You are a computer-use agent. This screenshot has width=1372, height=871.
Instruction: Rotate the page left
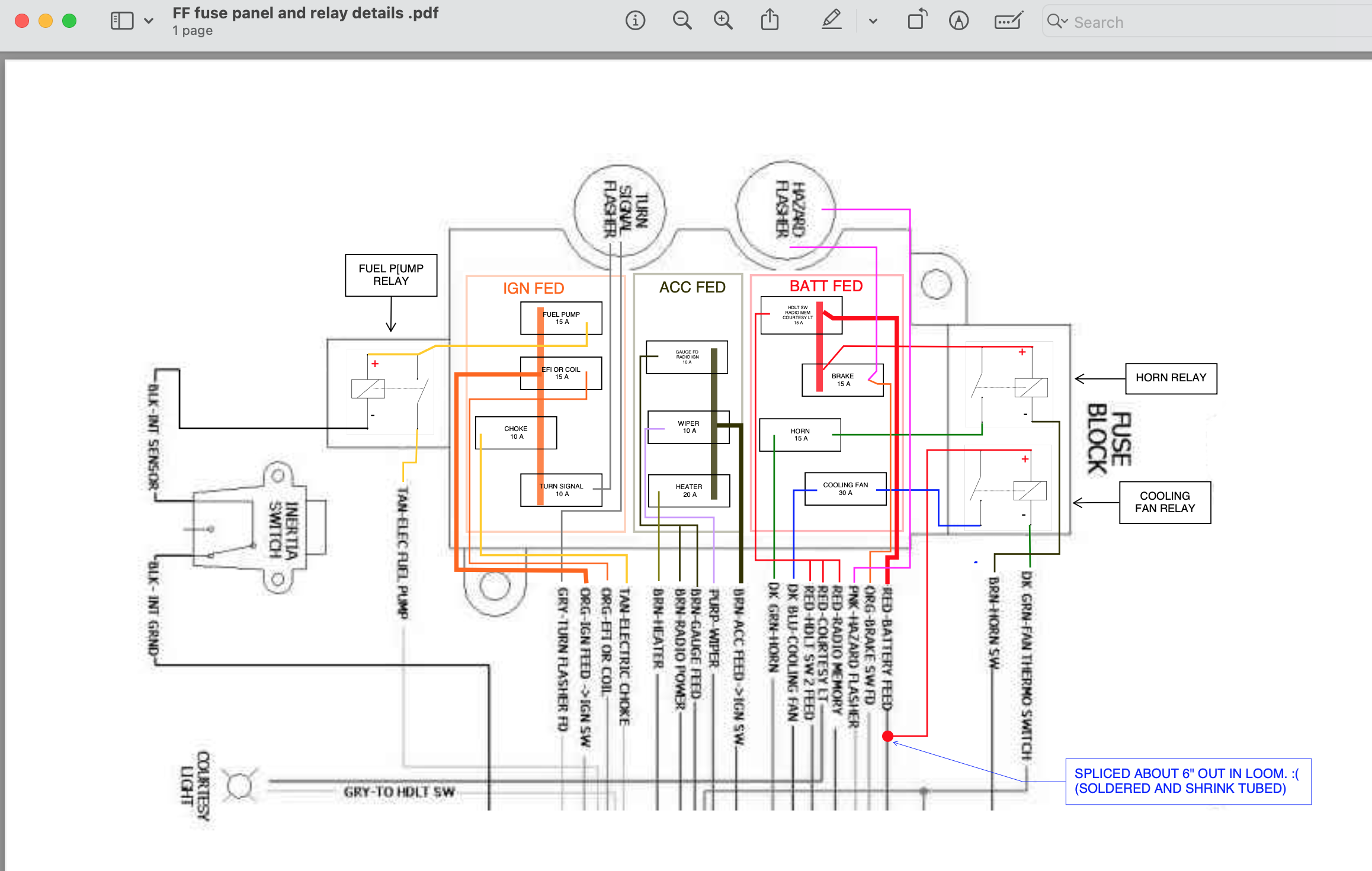coord(916,20)
